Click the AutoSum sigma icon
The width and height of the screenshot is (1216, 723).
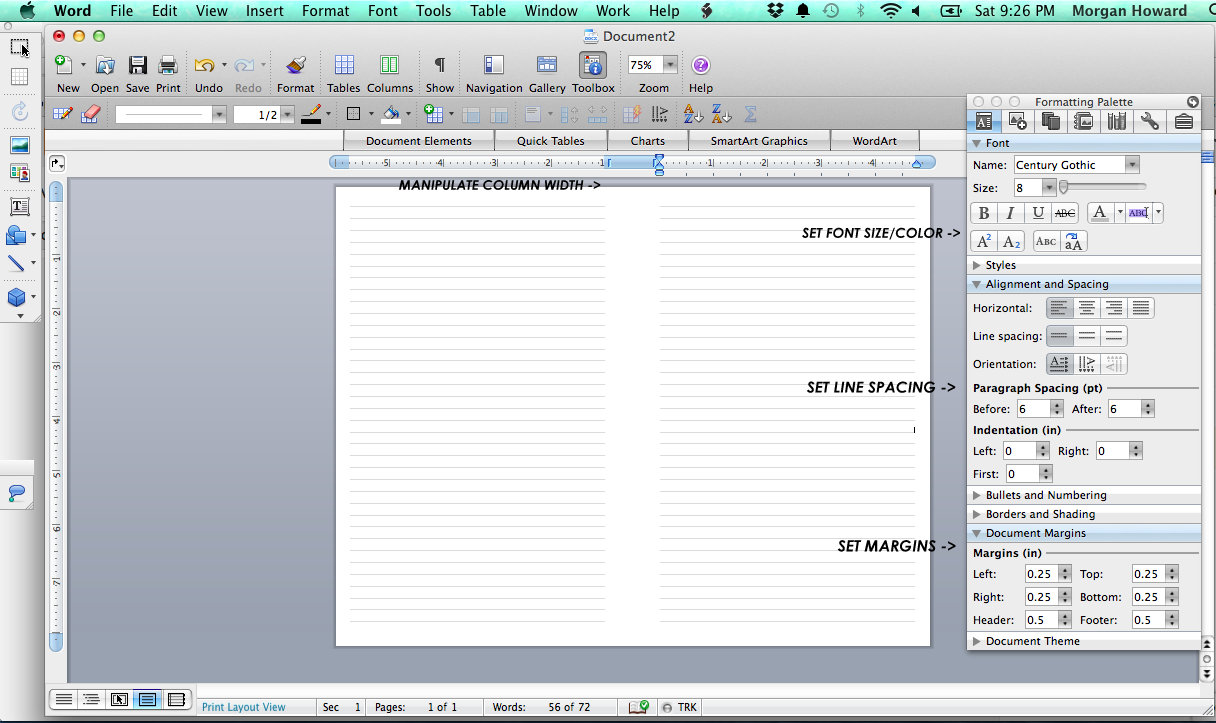point(750,114)
